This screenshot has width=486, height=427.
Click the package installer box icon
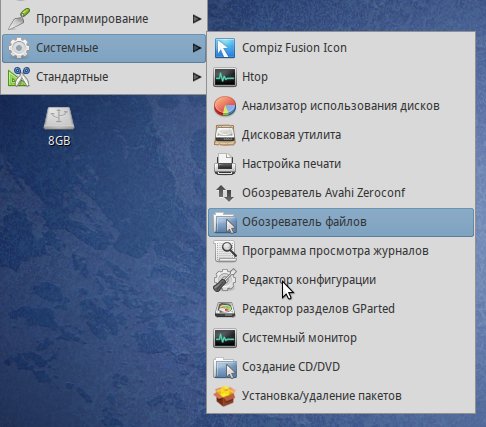pyautogui.click(x=225, y=396)
